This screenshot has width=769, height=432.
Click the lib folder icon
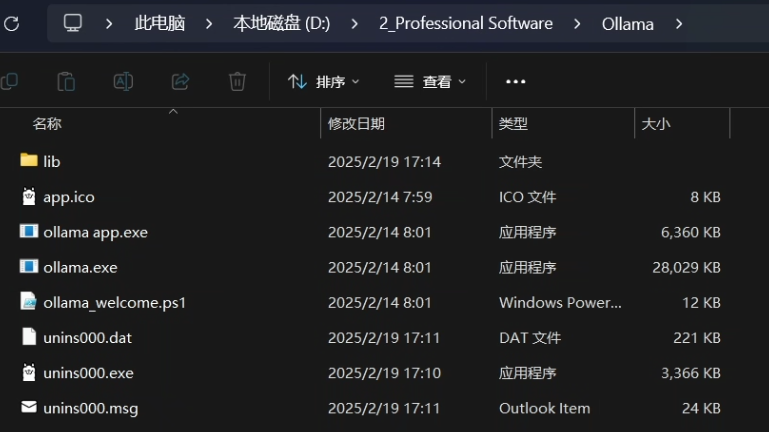point(29,160)
